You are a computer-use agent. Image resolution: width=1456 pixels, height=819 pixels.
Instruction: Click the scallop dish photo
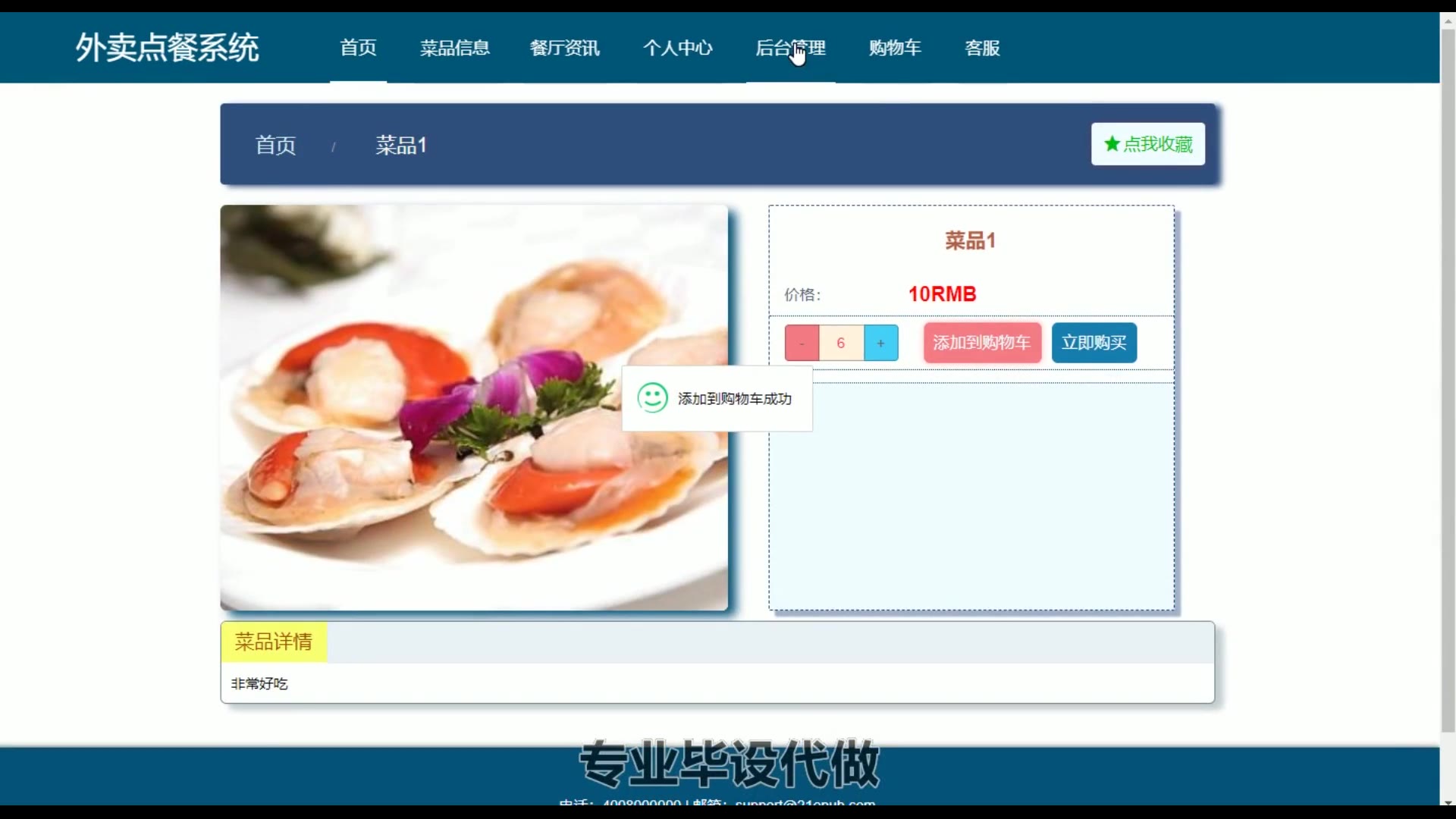tap(474, 407)
